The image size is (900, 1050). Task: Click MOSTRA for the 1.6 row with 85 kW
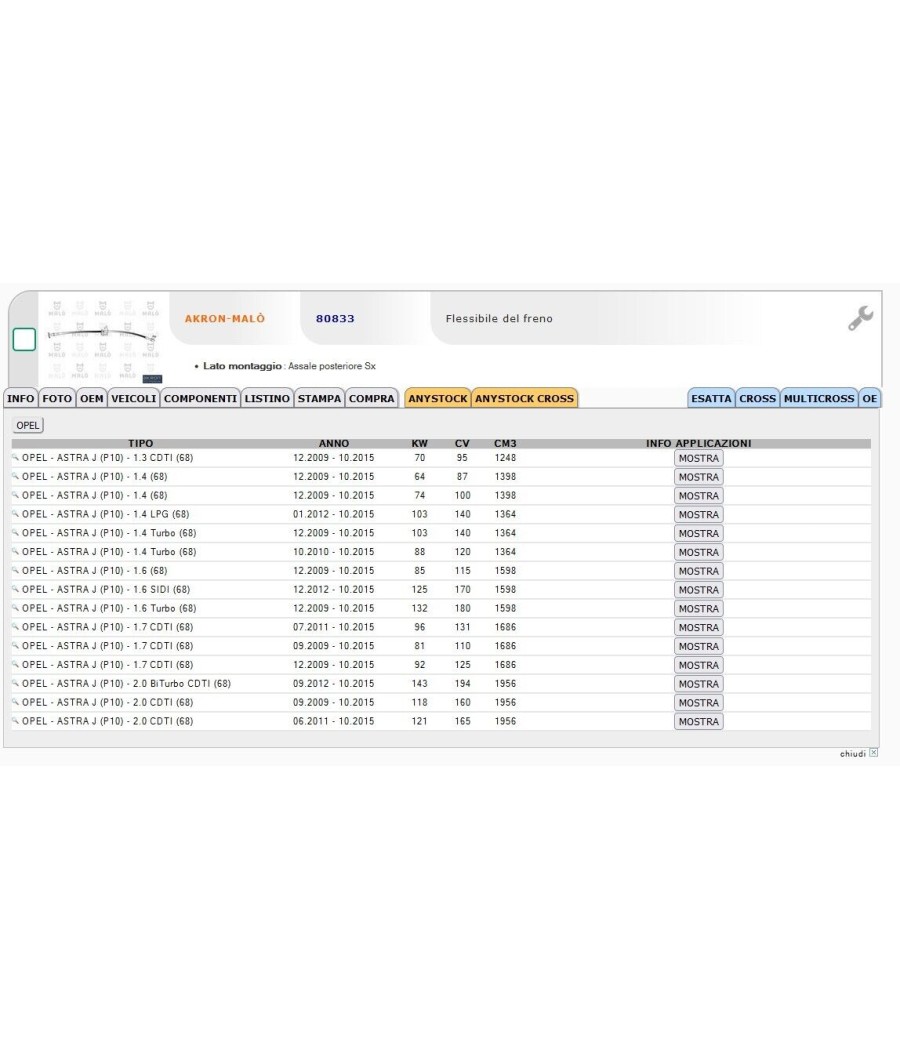click(698, 571)
